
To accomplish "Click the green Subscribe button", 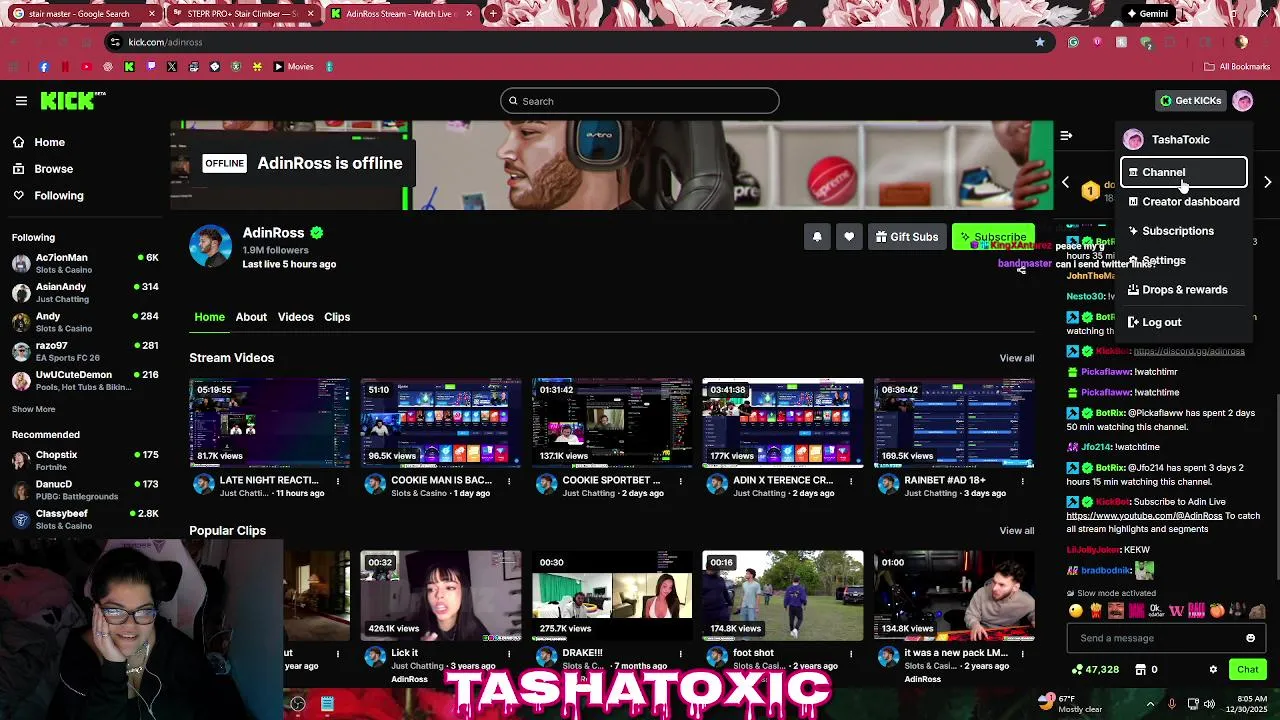I will (993, 237).
